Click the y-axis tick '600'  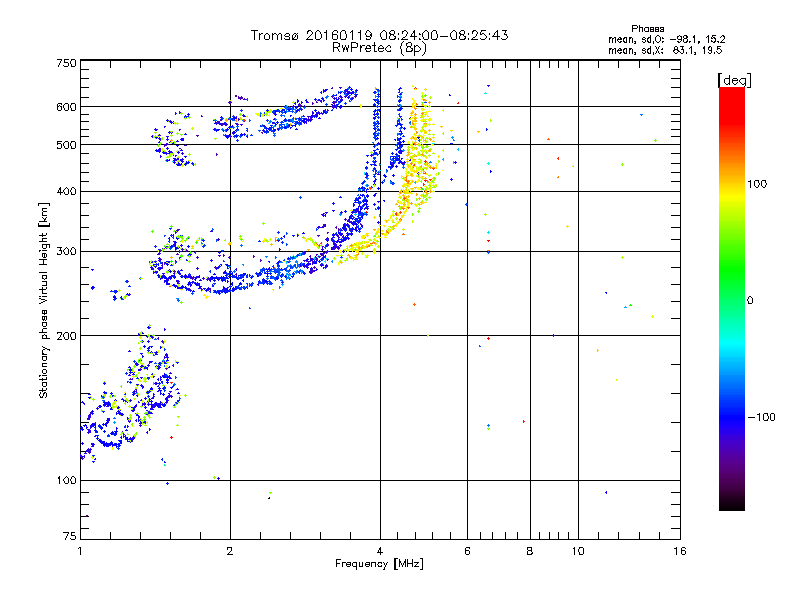click(66, 107)
